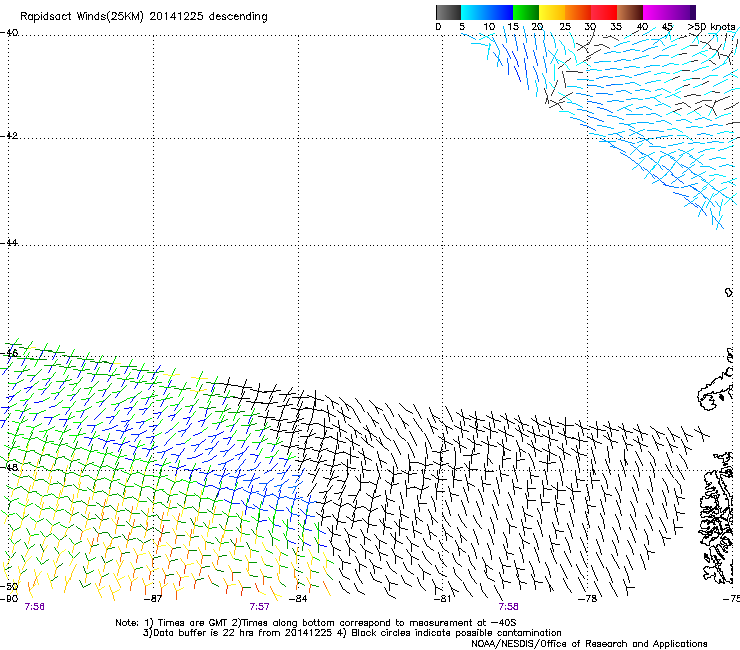Click the -81 longitude axis label

click(443, 599)
